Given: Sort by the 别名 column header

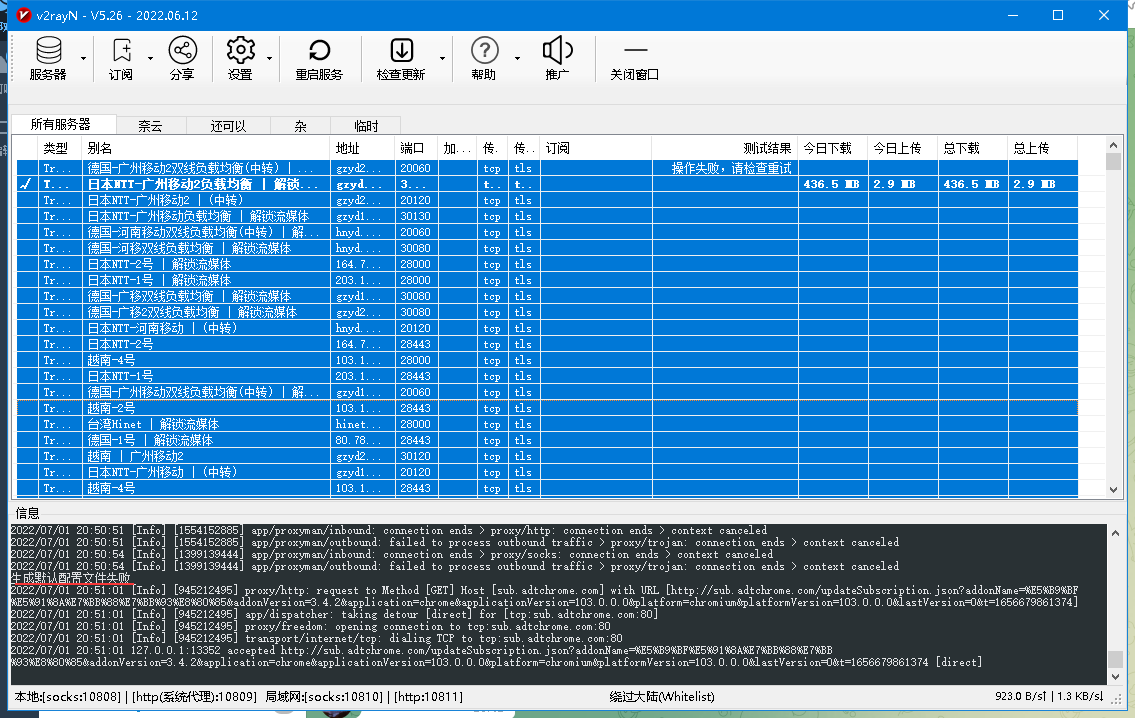Looking at the screenshot, I should tap(206, 148).
